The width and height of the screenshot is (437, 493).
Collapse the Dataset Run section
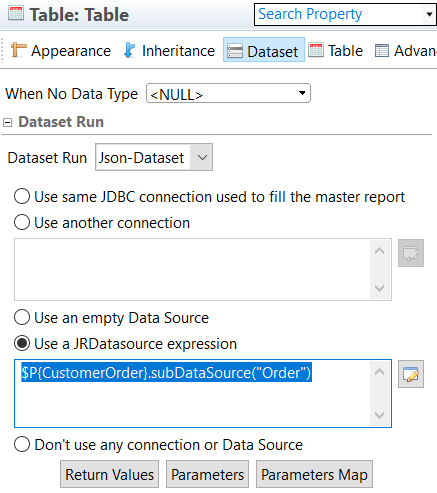click(x=7, y=122)
